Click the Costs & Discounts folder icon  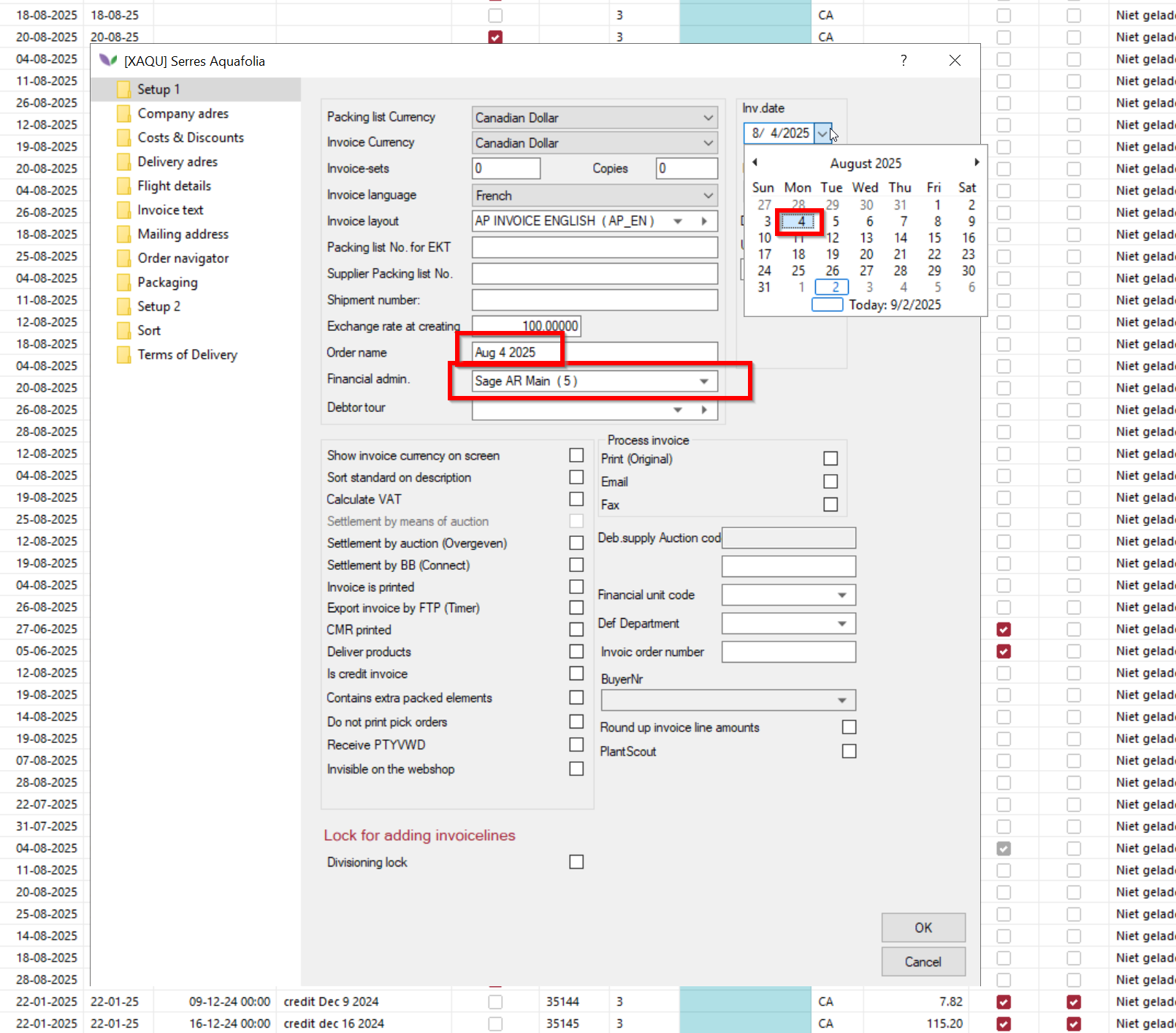[124, 138]
